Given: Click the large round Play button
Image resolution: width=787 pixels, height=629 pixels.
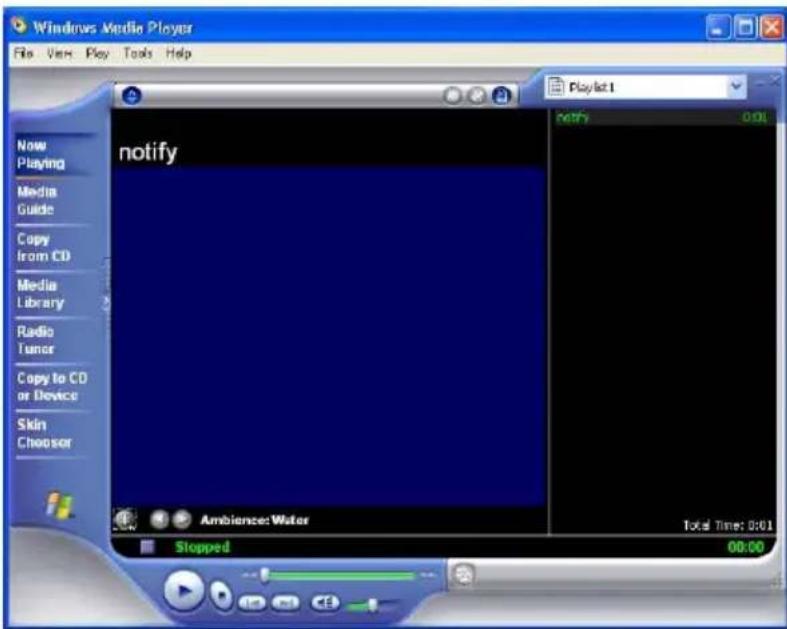Looking at the screenshot, I should pos(184,590).
